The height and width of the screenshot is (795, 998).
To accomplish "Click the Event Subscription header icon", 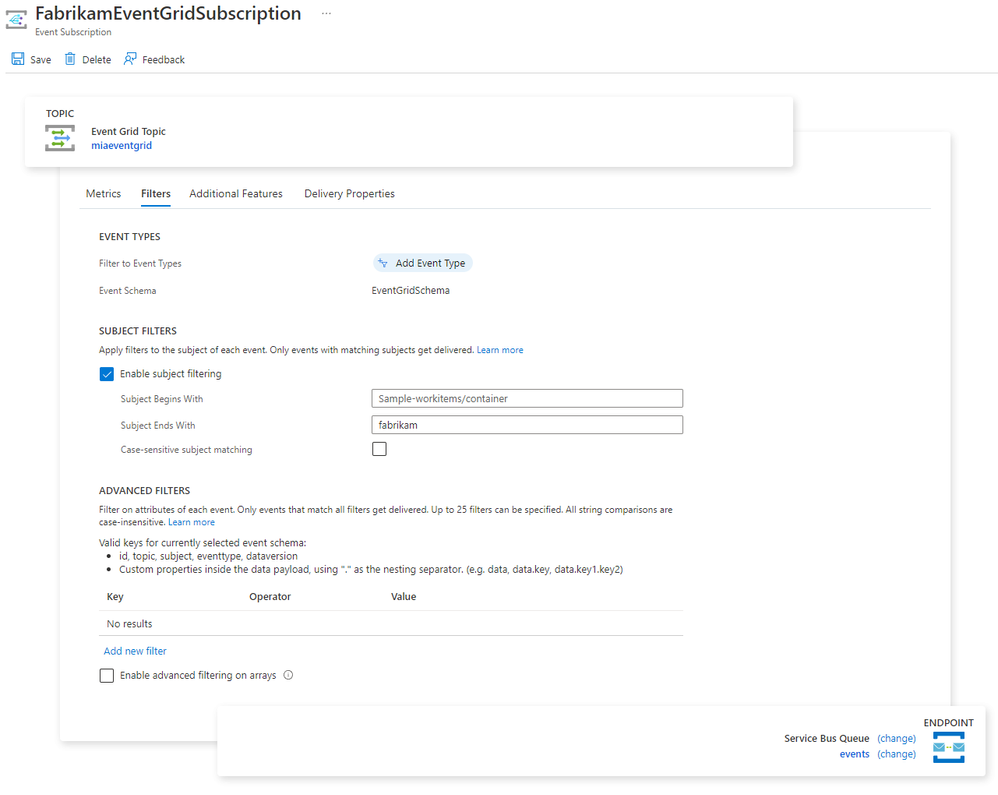I will click(16, 20).
